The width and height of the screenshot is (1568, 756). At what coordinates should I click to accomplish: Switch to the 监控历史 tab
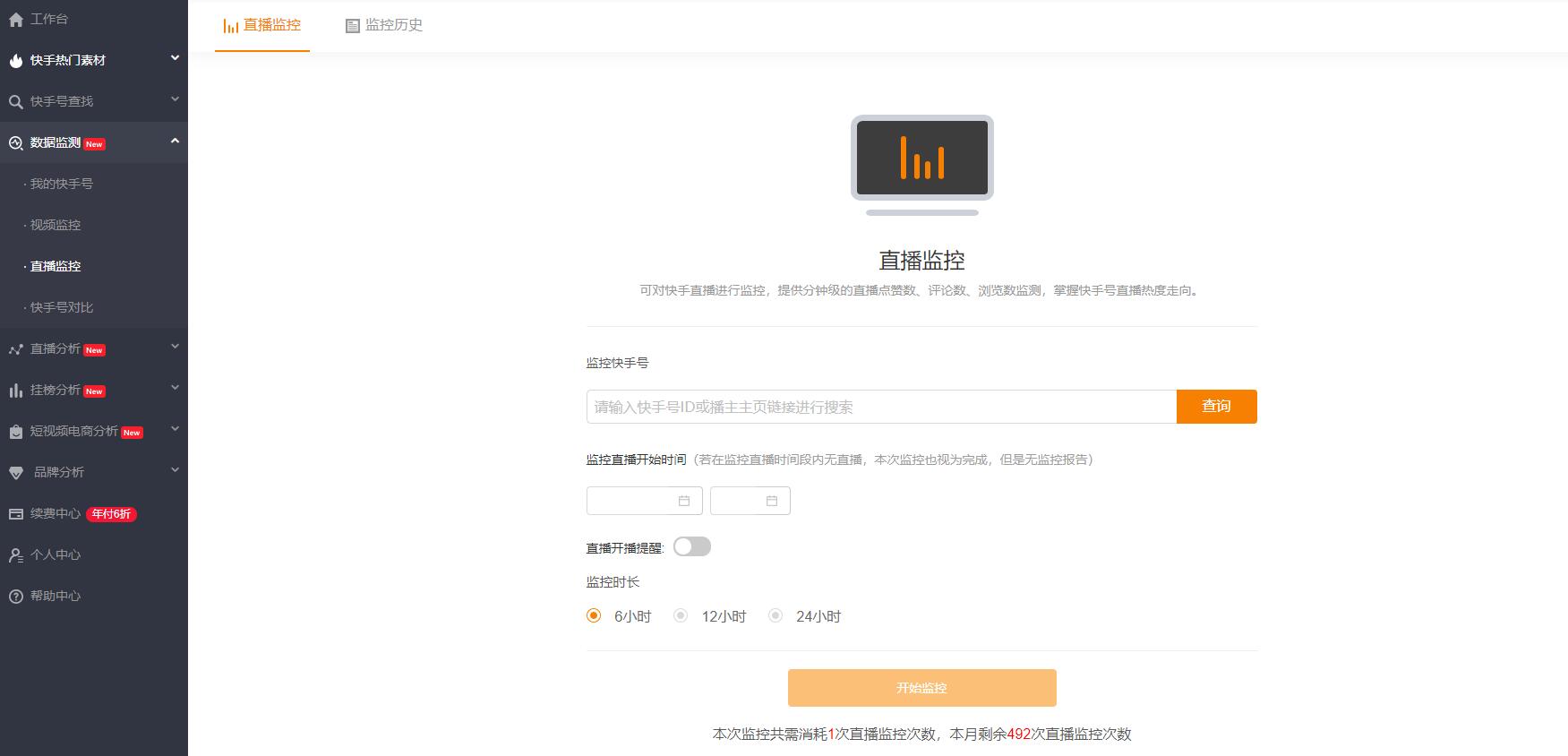384,26
